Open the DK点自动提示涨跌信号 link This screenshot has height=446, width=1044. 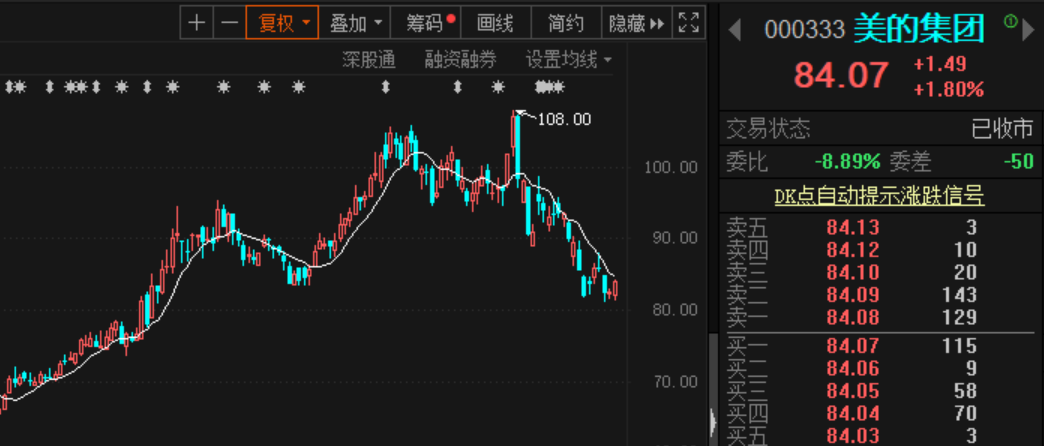click(x=879, y=196)
